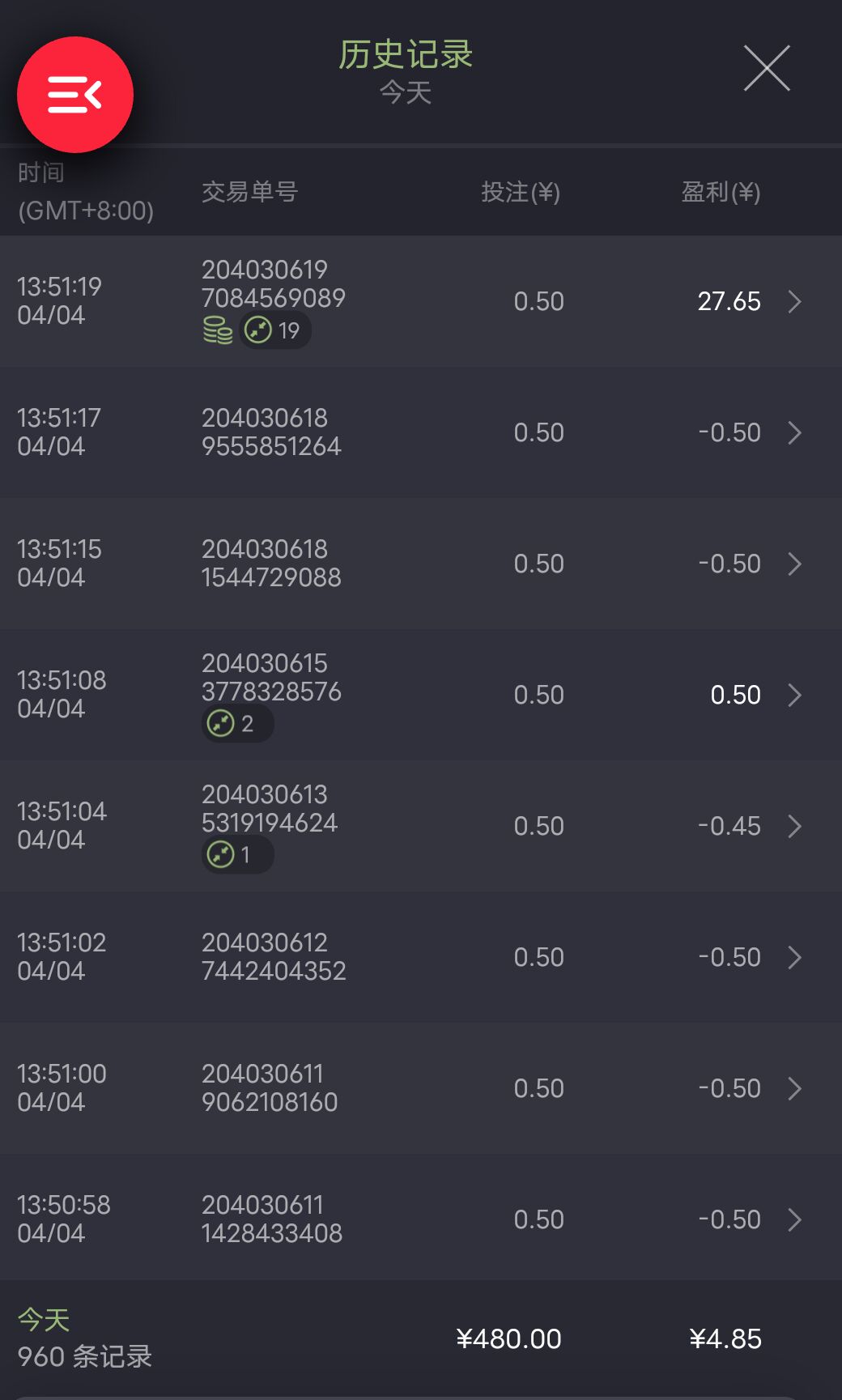Click the free spins badge showing 1
The image size is (842, 1400).
pos(236,854)
